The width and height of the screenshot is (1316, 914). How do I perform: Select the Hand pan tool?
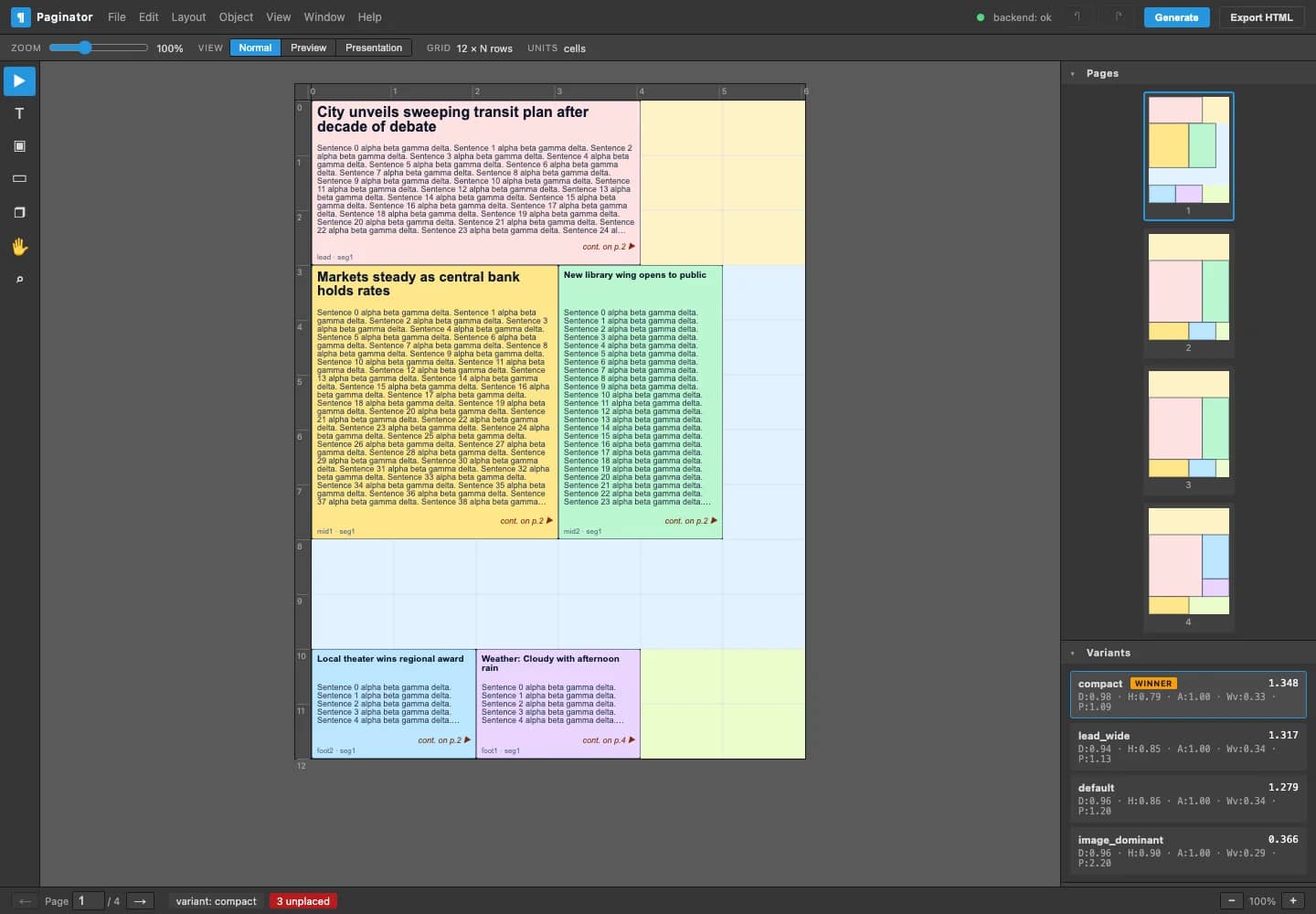click(19, 246)
